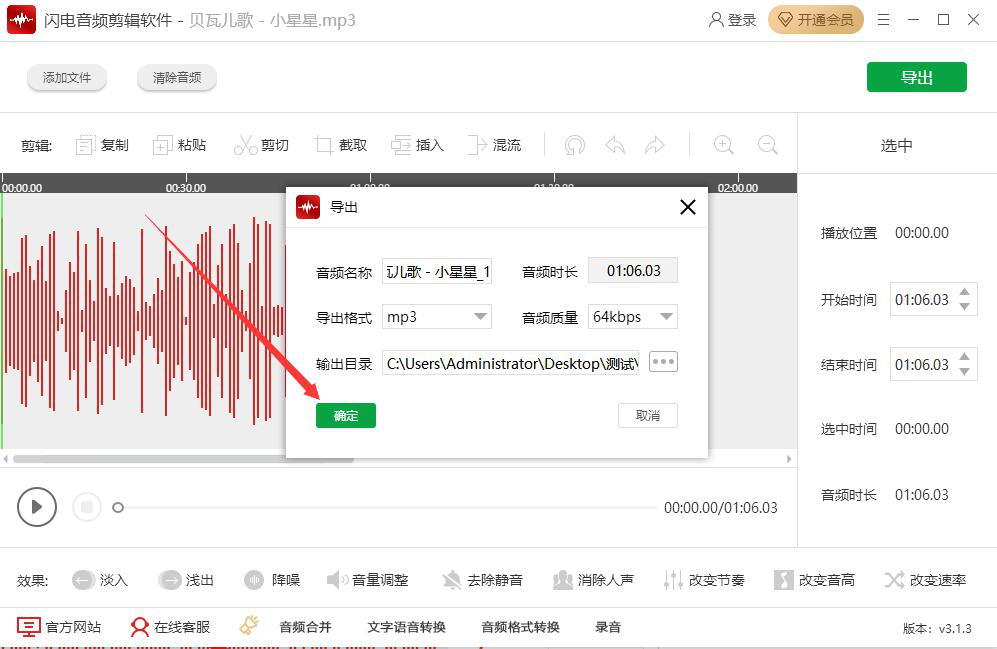Viewport: 997px width, 649px height.
Task: Click the Audio Duration 01:06.03 field in dialog
Action: coord(633,271)
